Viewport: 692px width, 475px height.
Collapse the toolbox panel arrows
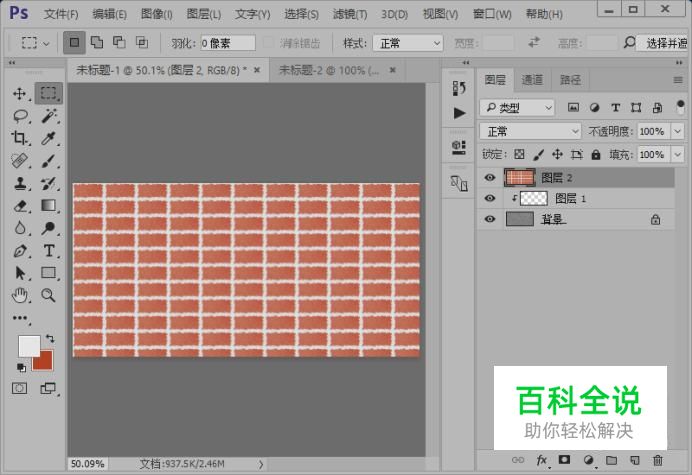12,63
